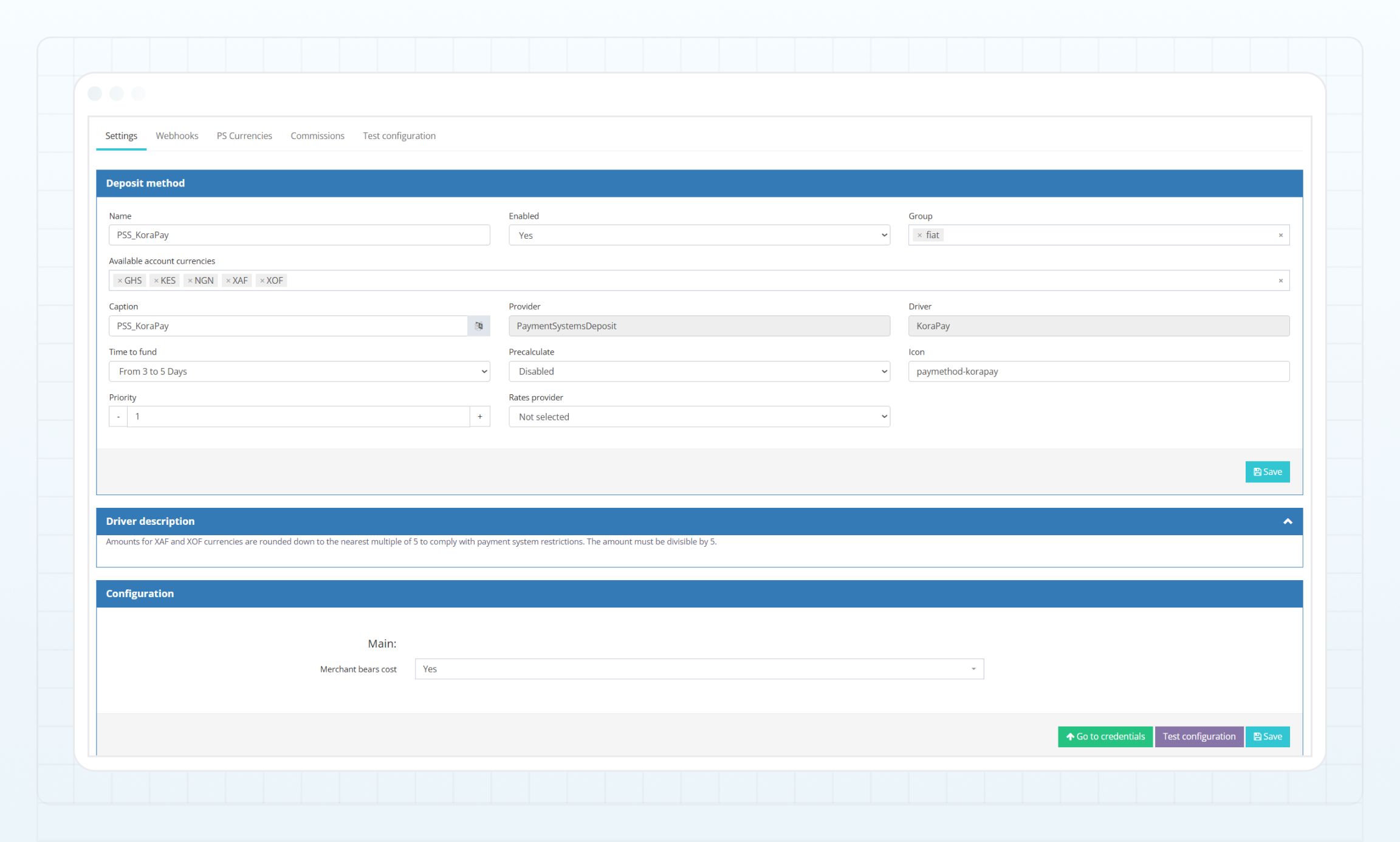Image resolution: width=1400 pixels, height=842 pixels.
Task: Collapse the Driver description panel
Action: tap(1288, 521)
